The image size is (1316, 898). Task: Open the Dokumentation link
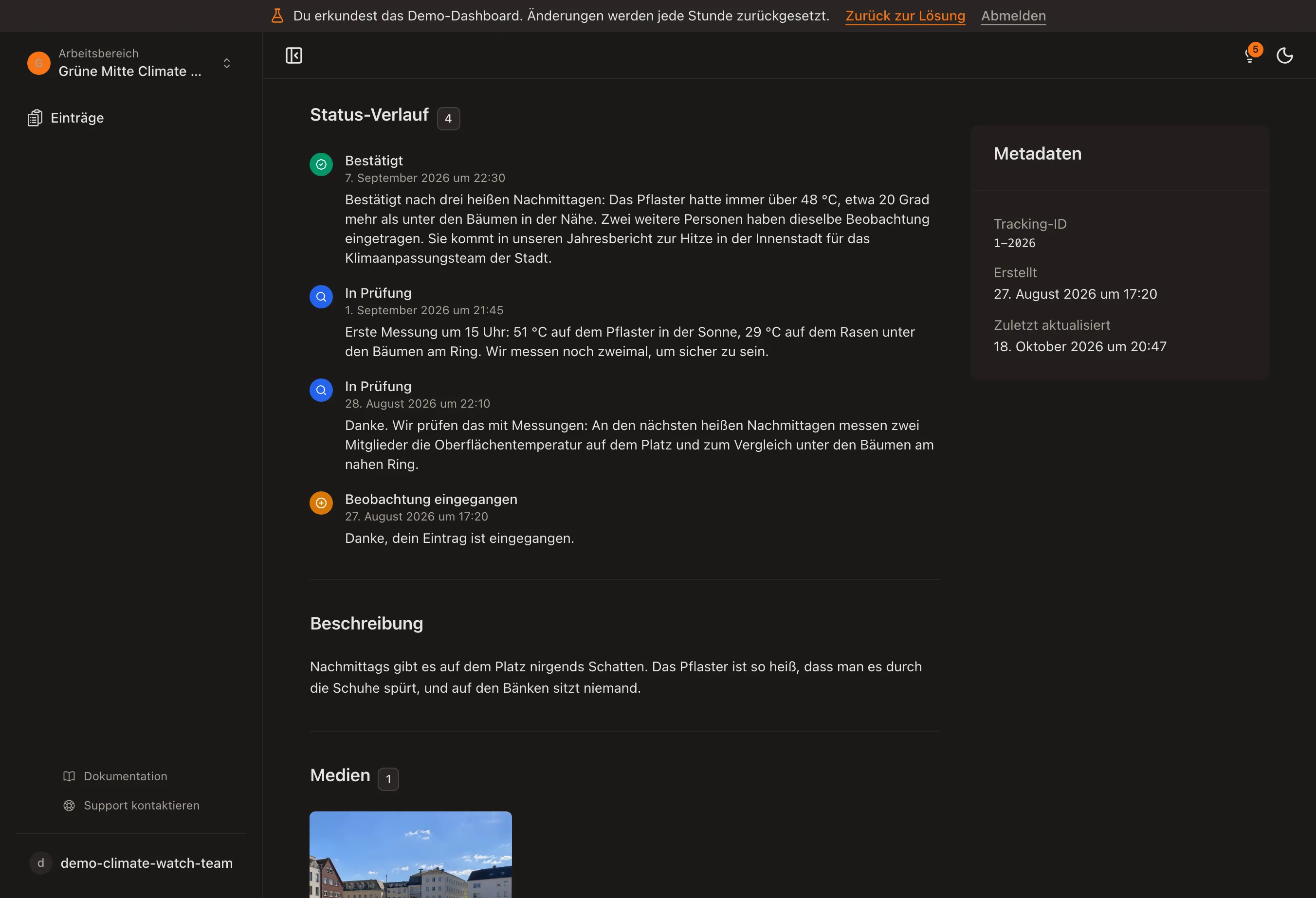pos(125,776)
